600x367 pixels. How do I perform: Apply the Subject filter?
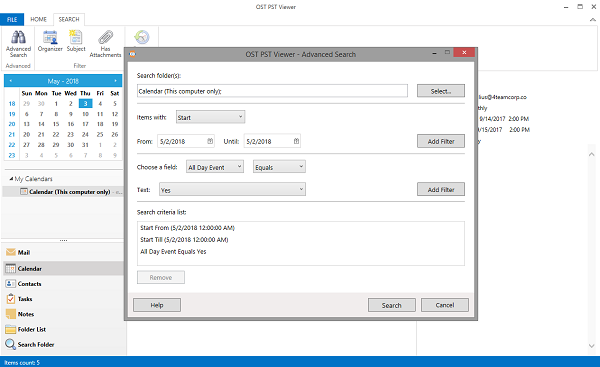click(x=76, y=41)
